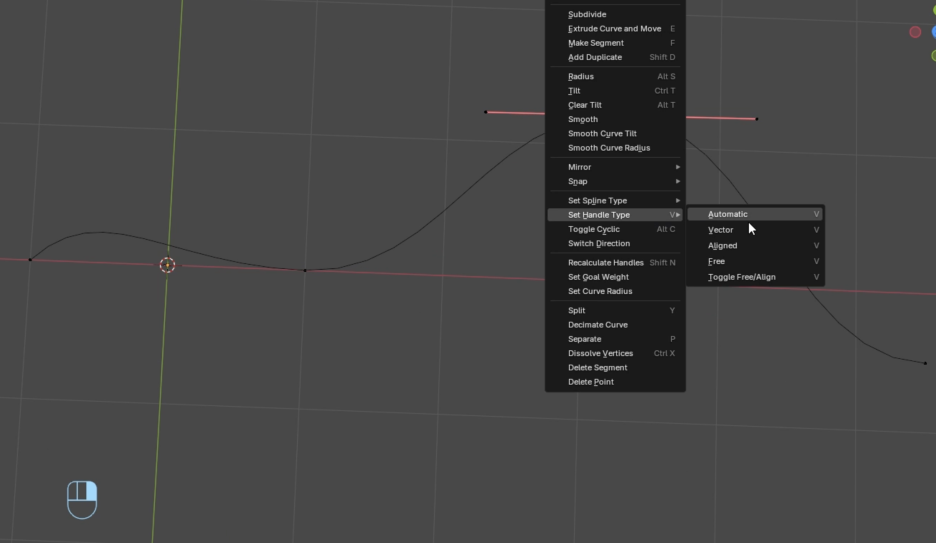Choose Separate from the menu
Screen dimensions: 936x543
click(x=615, y=339)
